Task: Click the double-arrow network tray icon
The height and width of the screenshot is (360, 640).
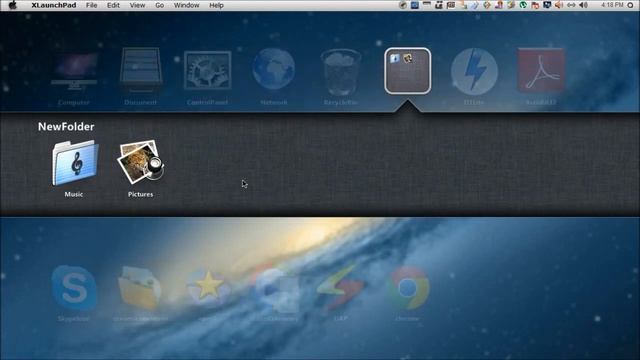Action: point(571,5)
